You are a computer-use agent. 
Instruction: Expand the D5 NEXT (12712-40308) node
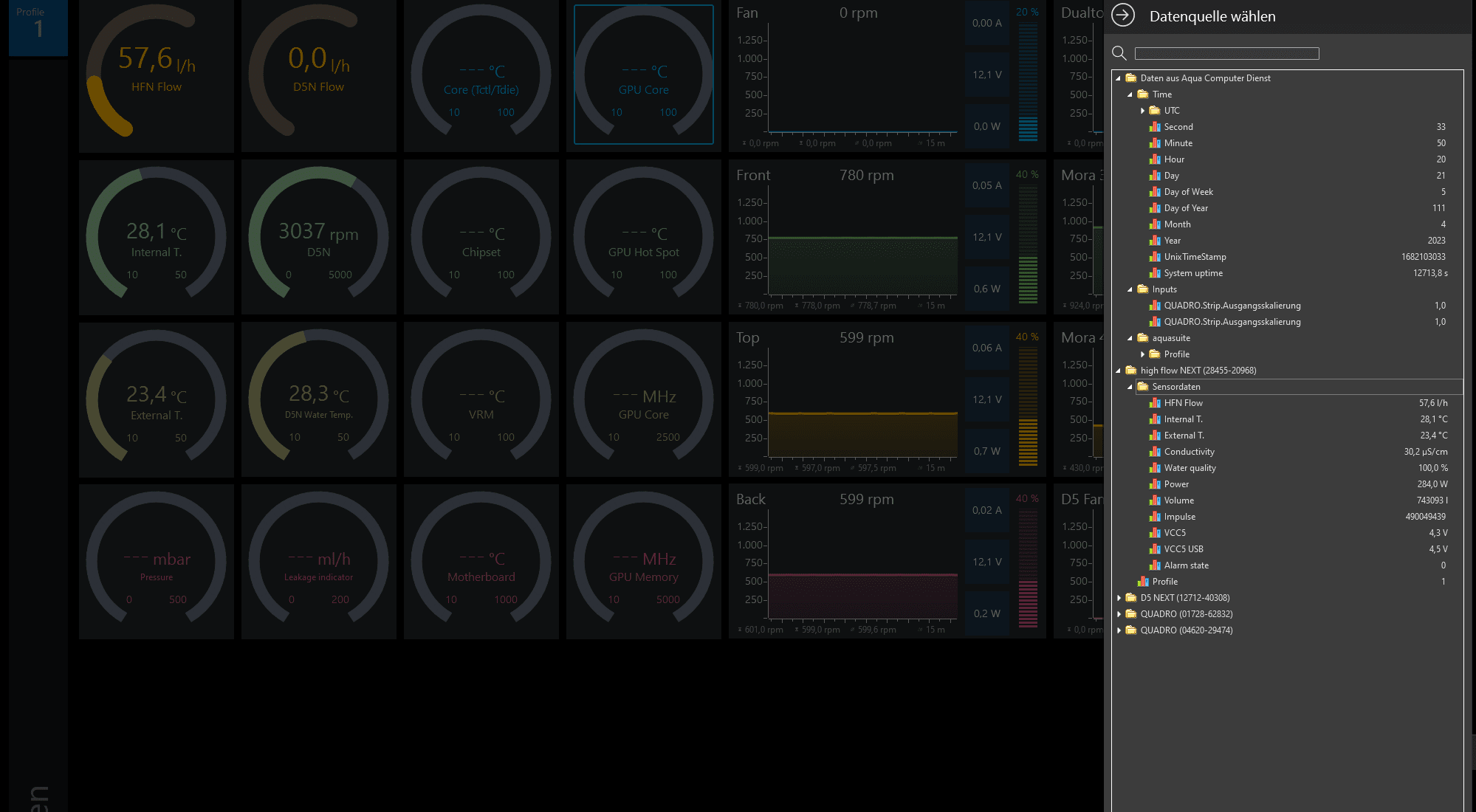1119,598
